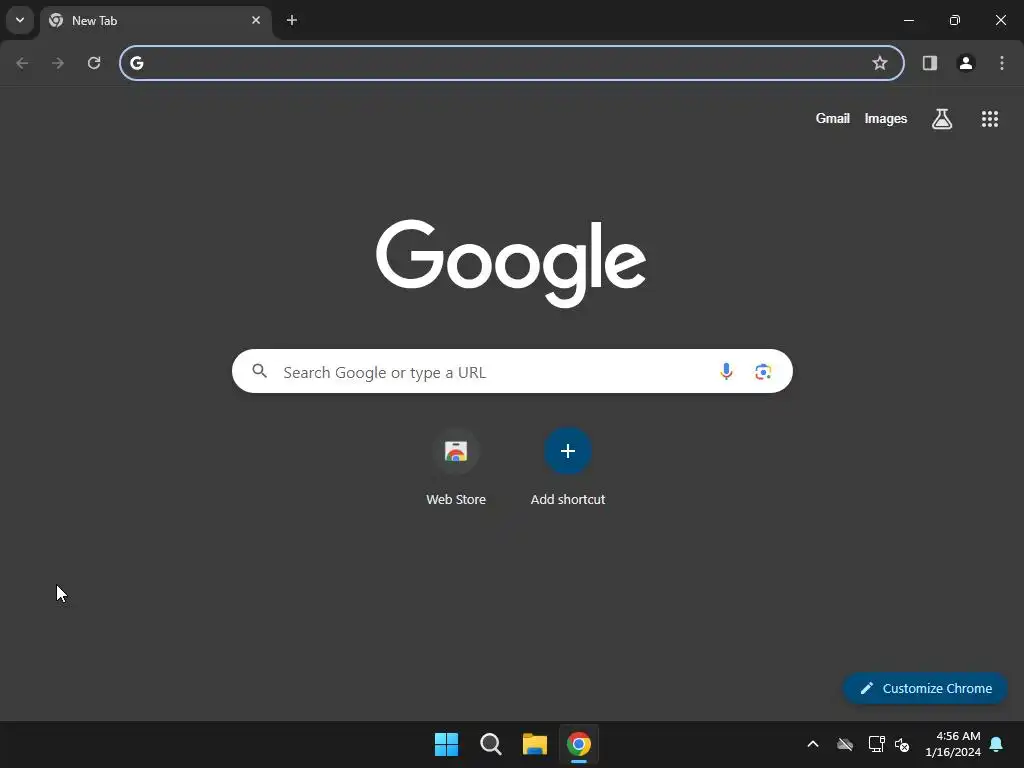This screenshot has height=768, width=1024.
Task: Focus the address bar field
Action: [512, 63]
